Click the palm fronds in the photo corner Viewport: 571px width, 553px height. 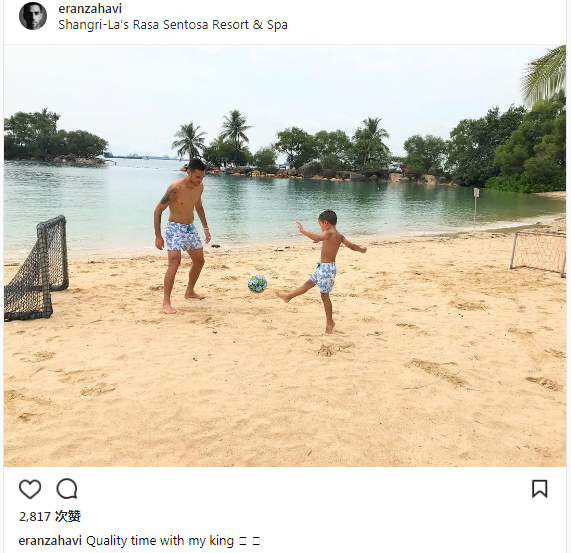[543, 73]
